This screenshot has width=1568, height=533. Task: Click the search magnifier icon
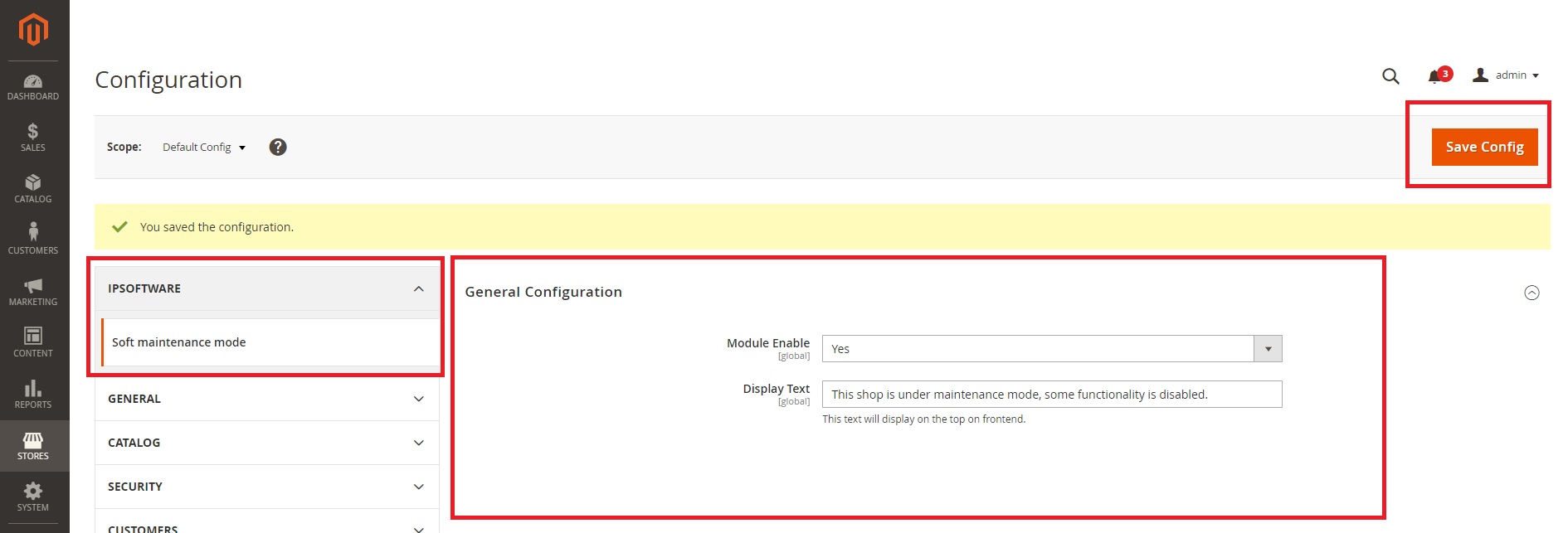[x=1391, y=76]
